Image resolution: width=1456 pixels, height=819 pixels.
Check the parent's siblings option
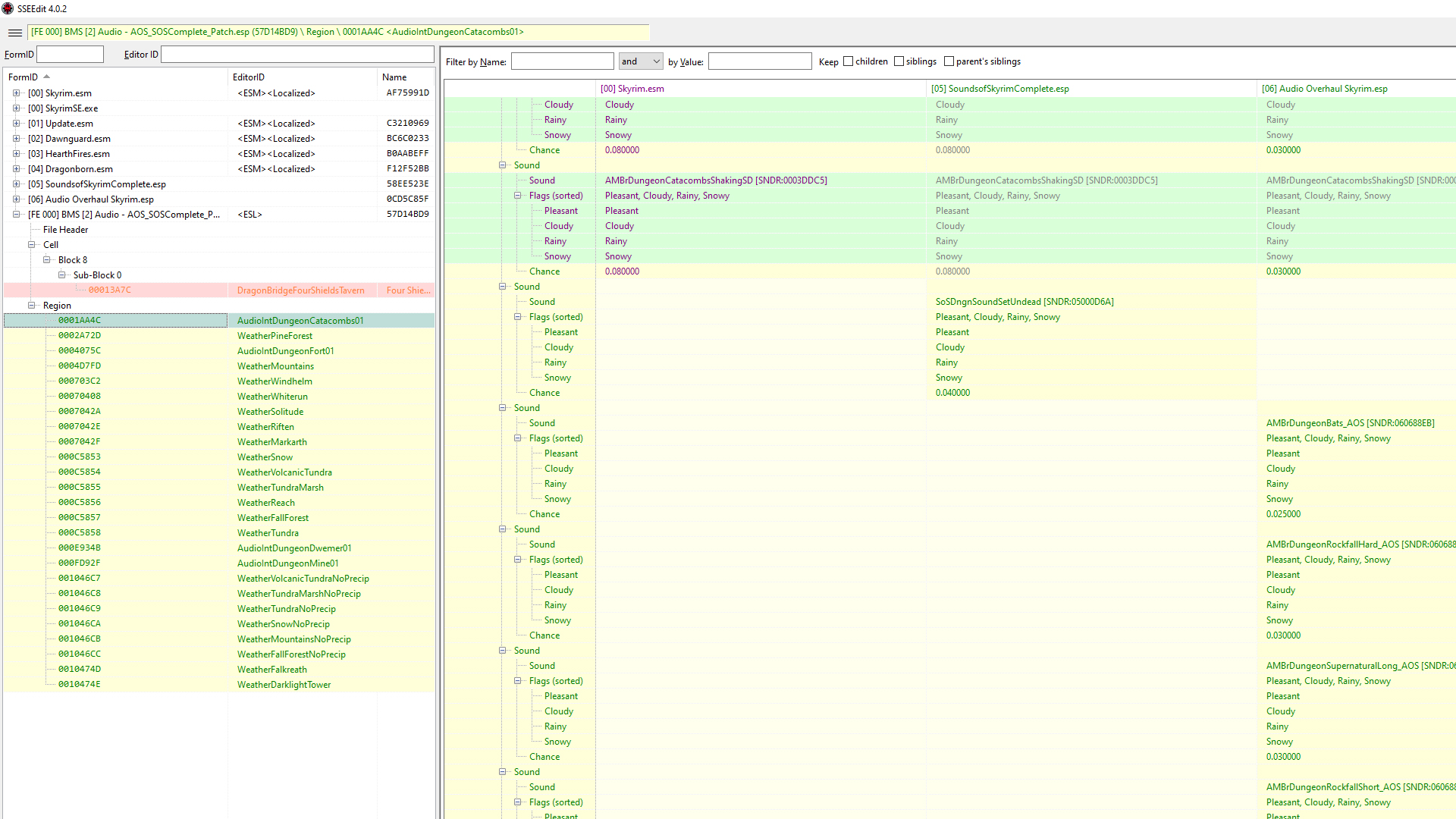click(x=949, y=61)
